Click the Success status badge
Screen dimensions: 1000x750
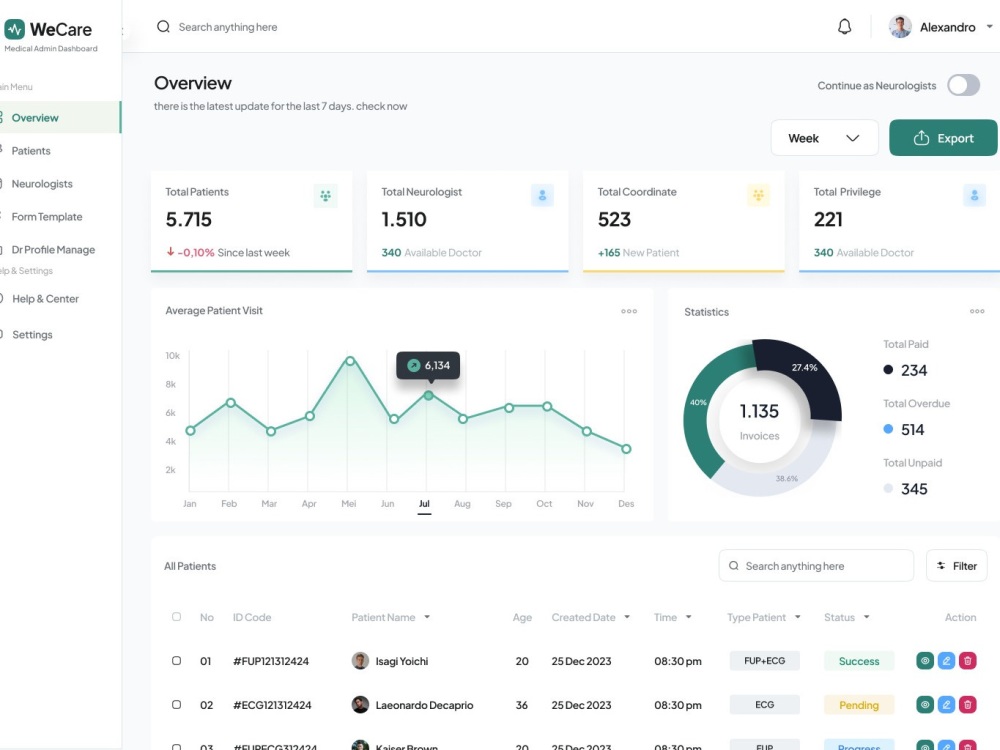[858, 661]
